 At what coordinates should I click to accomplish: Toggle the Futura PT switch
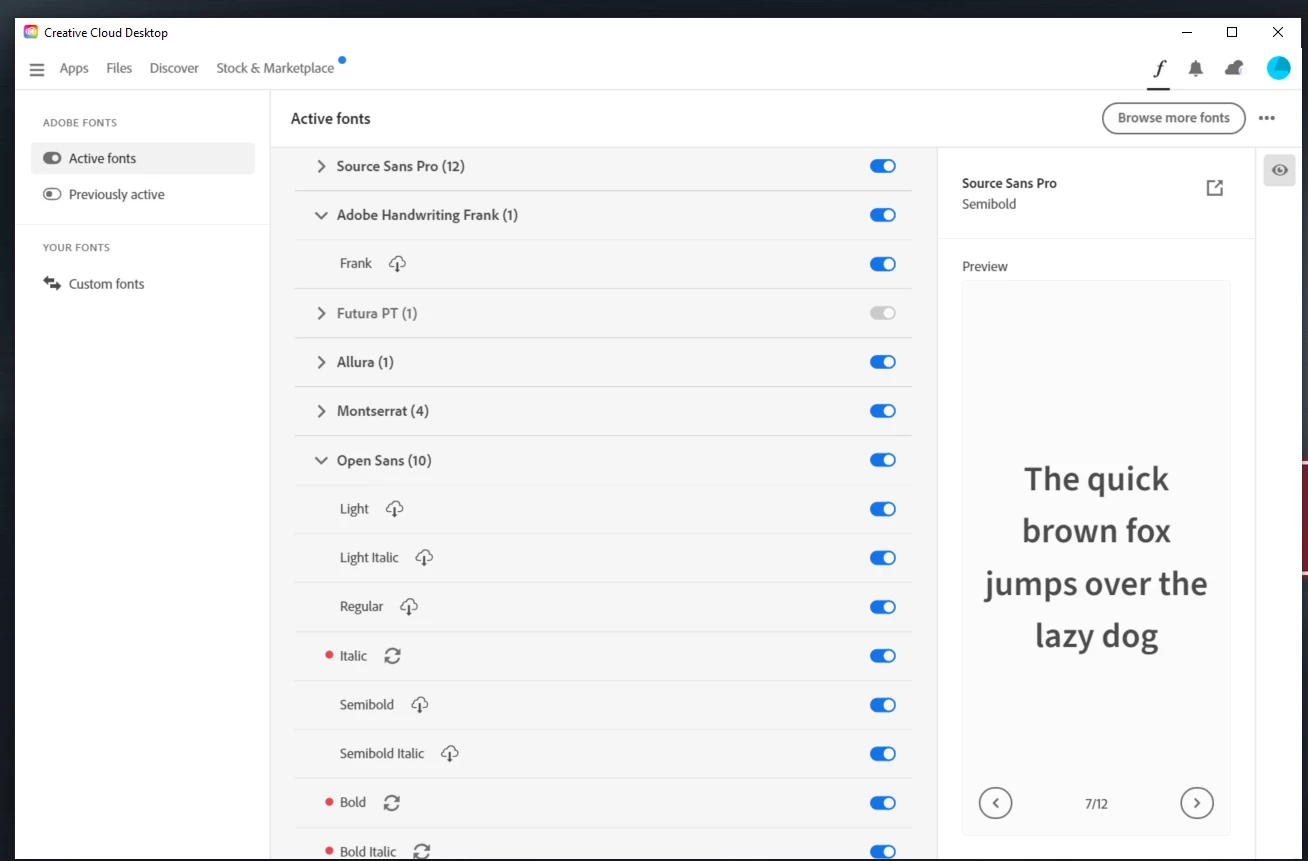(883, 313)
